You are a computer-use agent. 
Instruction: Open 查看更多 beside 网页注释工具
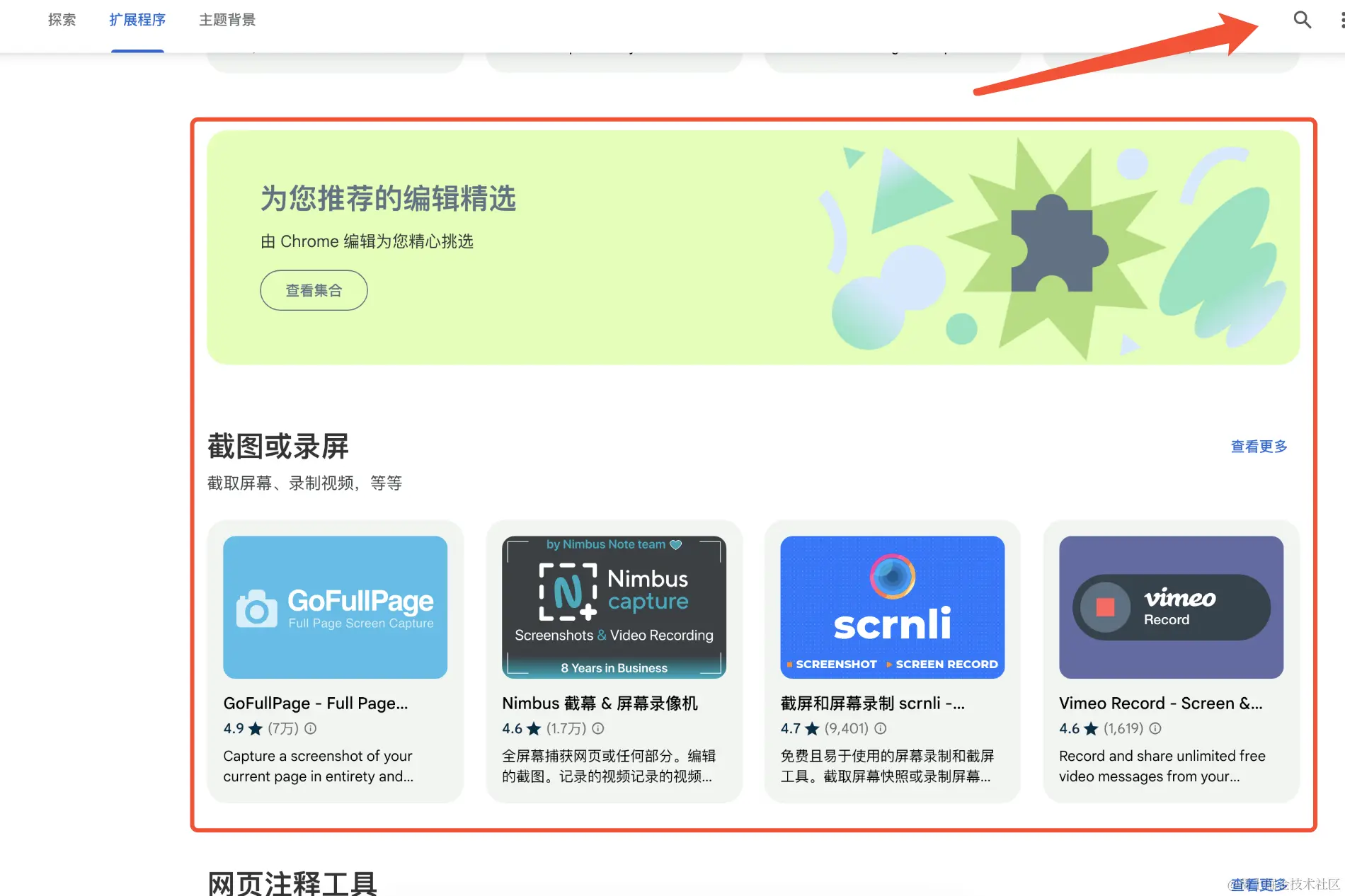pos(1259,885)
